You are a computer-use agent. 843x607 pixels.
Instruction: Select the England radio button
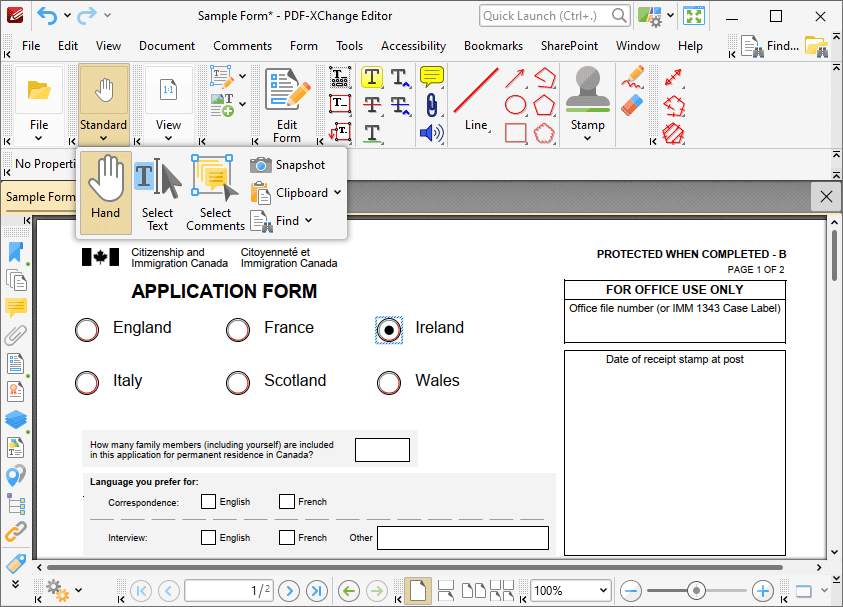tap(87, 330)
